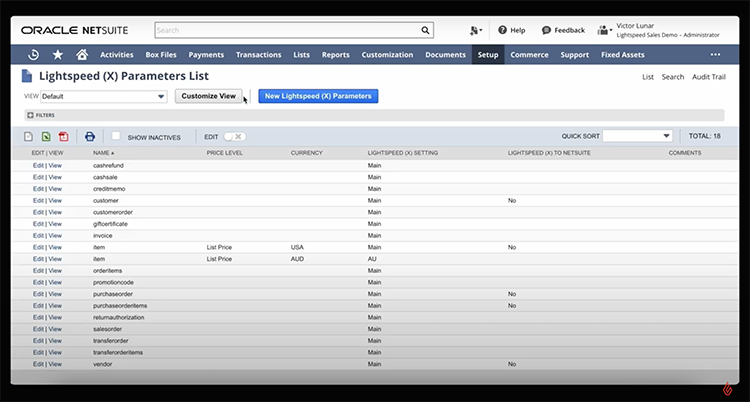Image resolution: width=750 pixels, height=402 pixels.
Task: Click the Customize View button
Action: pyautogui.click(x=209, y=96)
